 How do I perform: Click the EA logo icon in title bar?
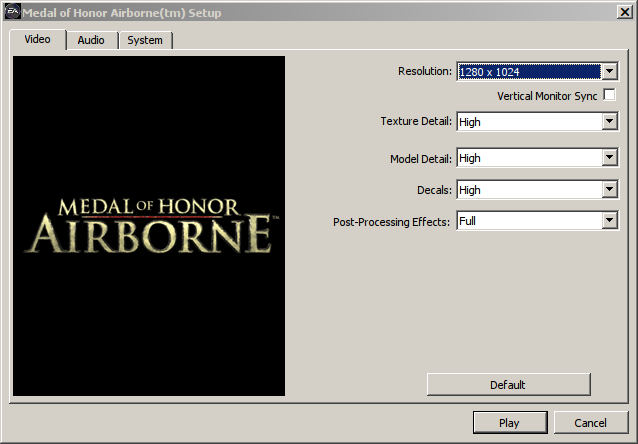pos(12,12)
